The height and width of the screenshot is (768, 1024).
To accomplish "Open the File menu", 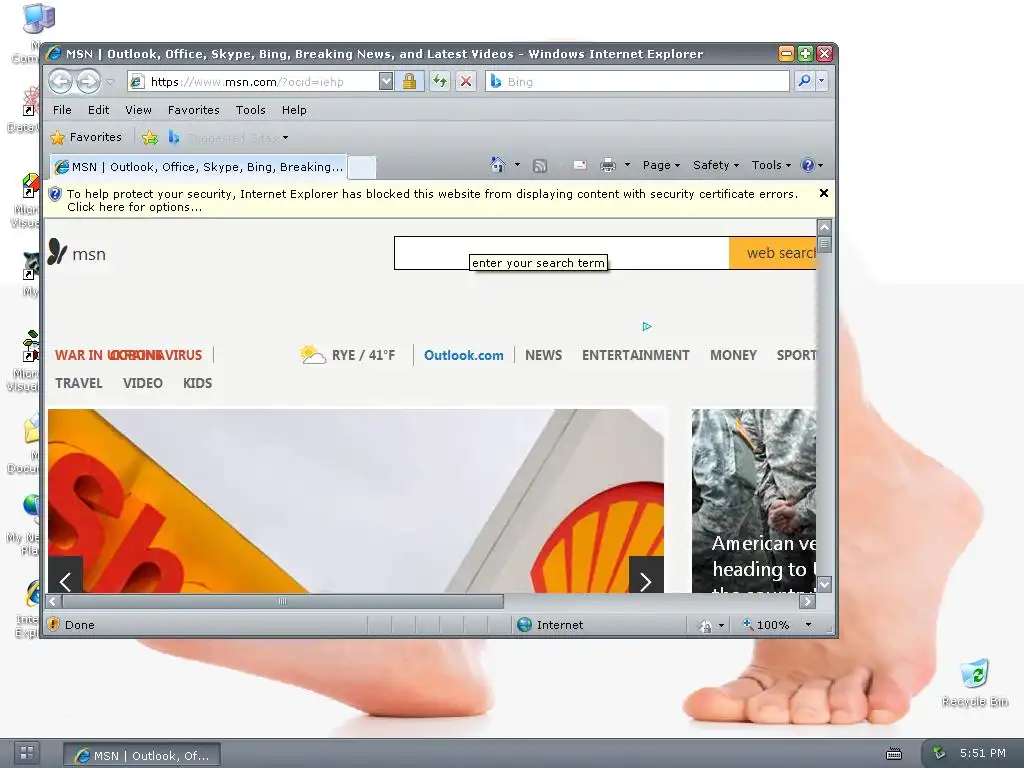I will pos(62,110).
